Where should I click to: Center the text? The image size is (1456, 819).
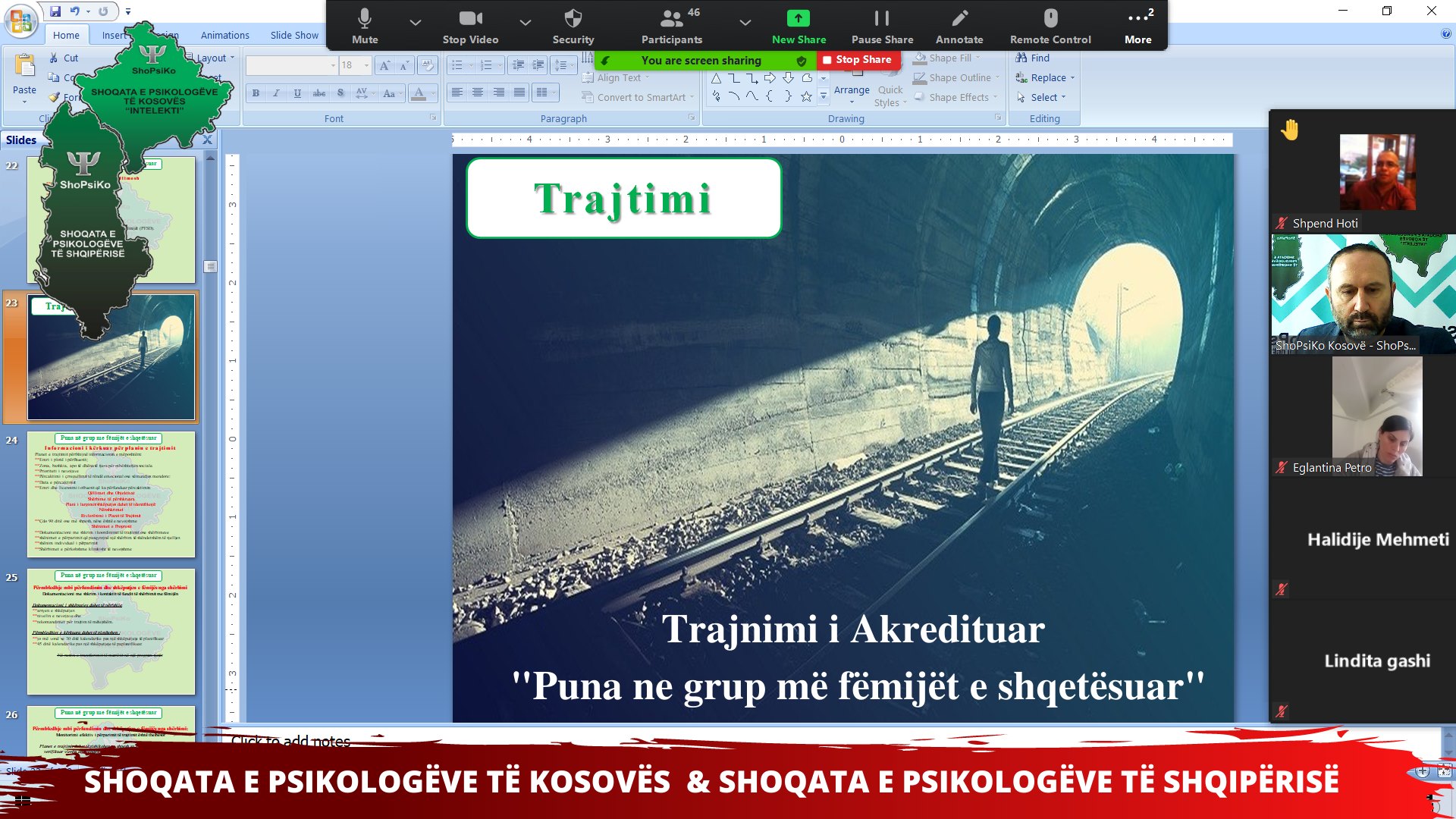click(478, 93)
